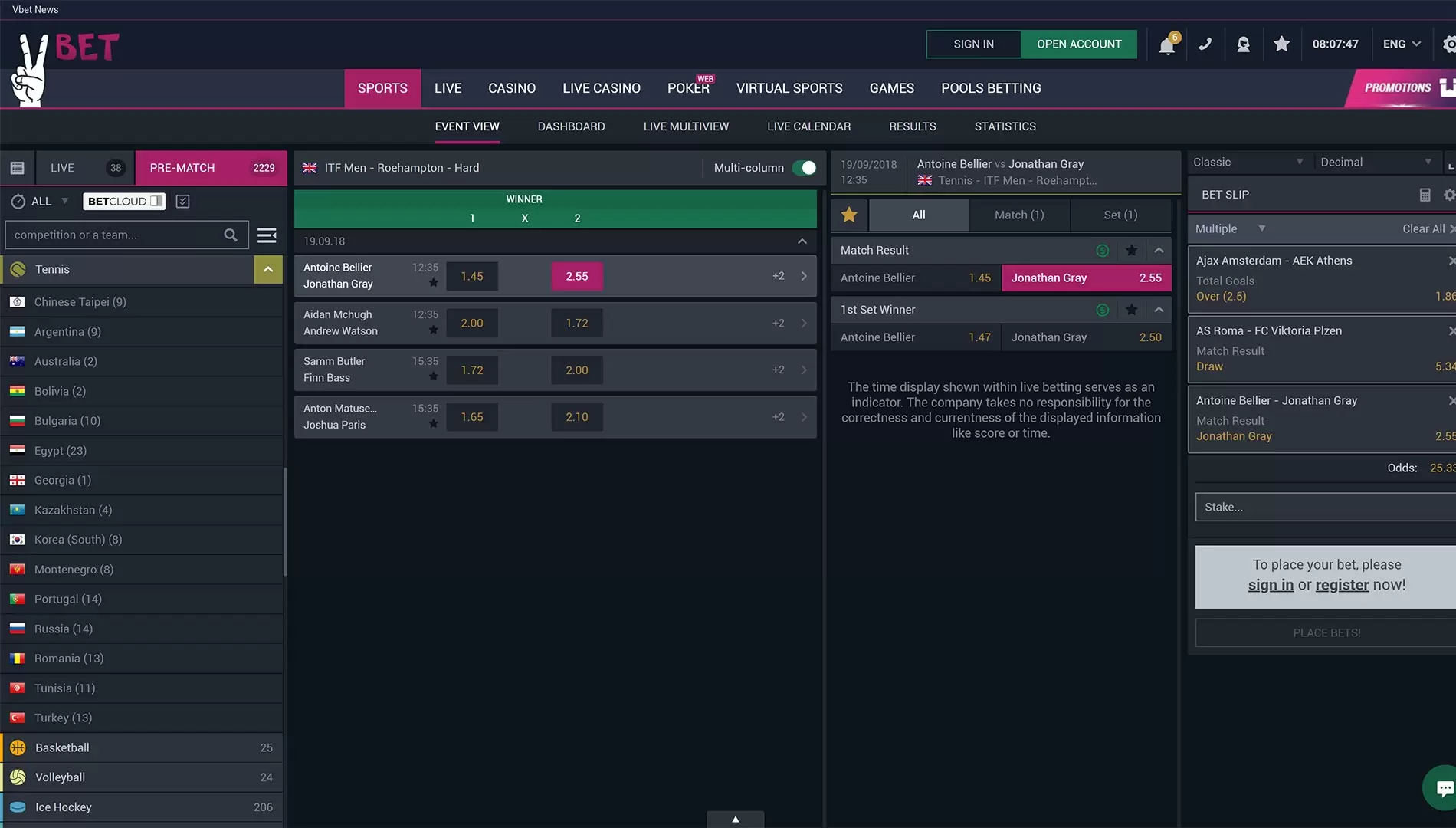Select odds 1.45 for Antoine Bellier
Viewport: 1456px width, 828px height.
pyautogui.click(x=472, y=276)
